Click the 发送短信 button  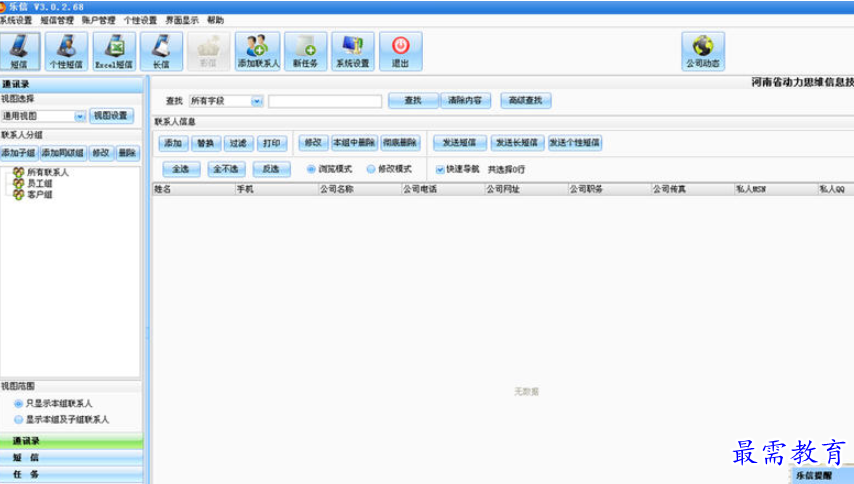point(460,143)
